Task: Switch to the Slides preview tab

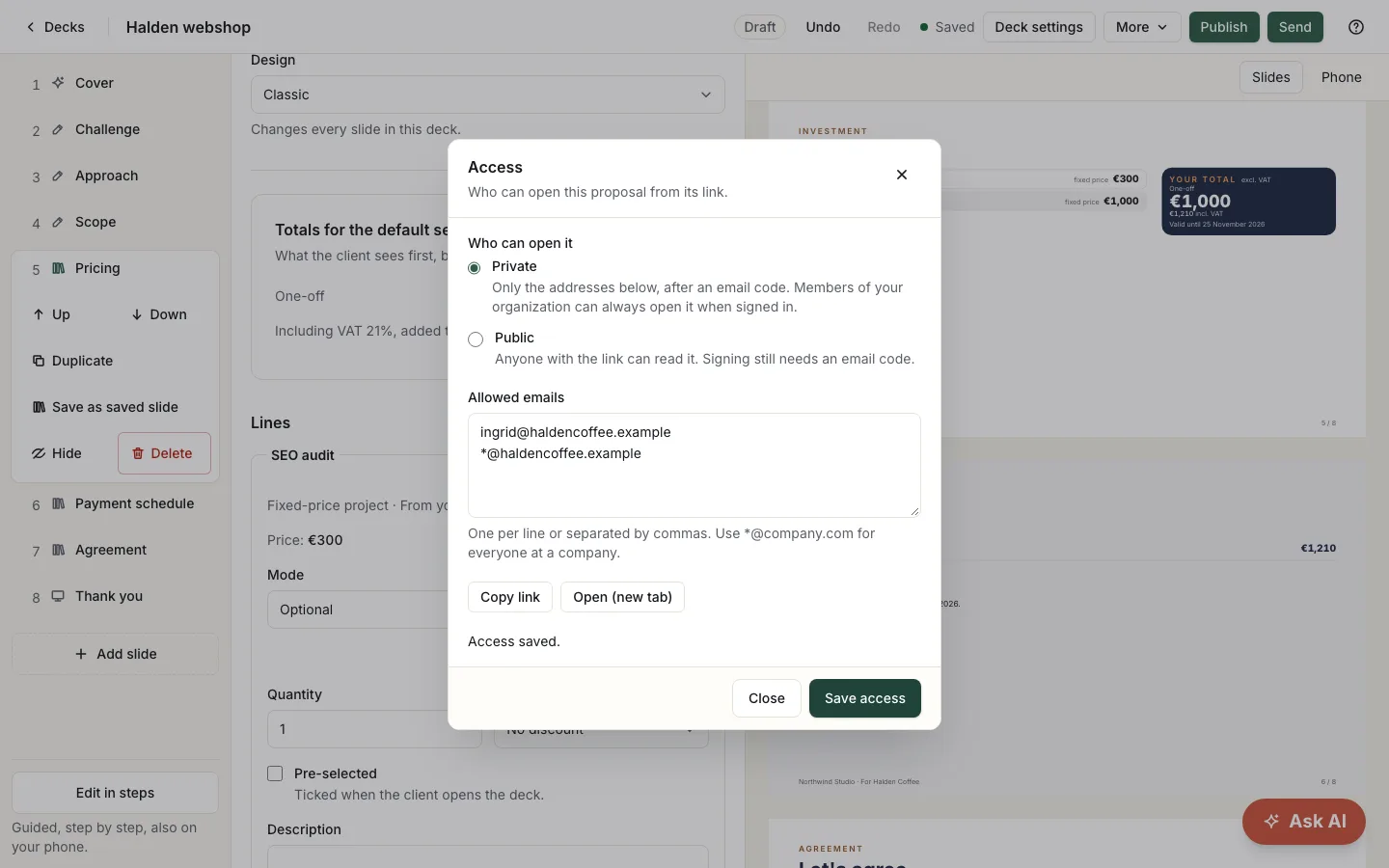Action: point(1271,77)
